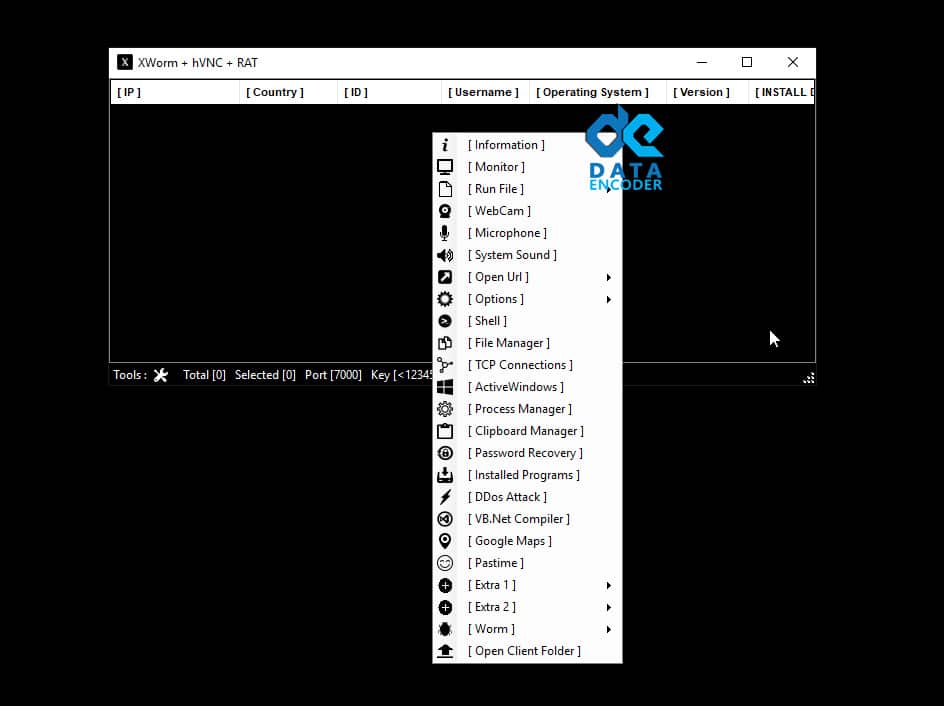Screen dimensions: 944x706
Task: Click the ActiveWindows Windows-logo icon
Action: click(445, 387)
